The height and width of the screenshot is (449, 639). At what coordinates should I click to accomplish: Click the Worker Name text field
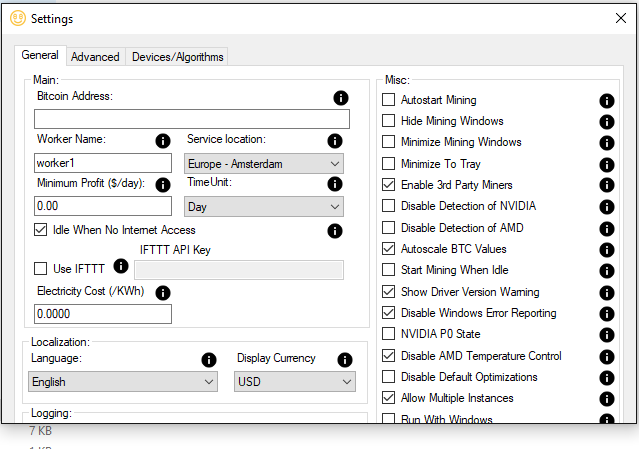click(103, 163)
